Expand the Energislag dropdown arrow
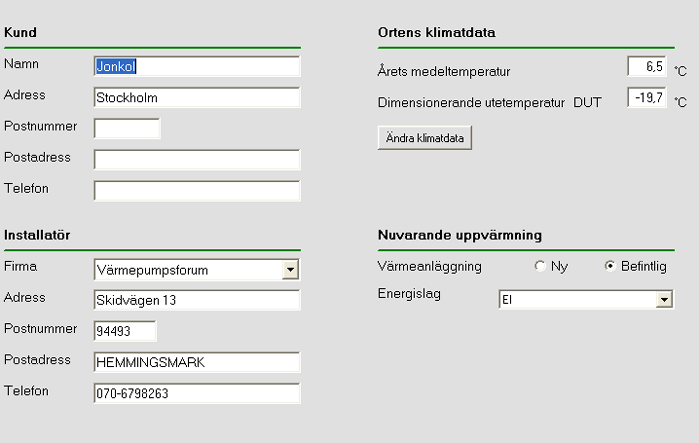This screenshot has height=443, width=699. point(663,300)
